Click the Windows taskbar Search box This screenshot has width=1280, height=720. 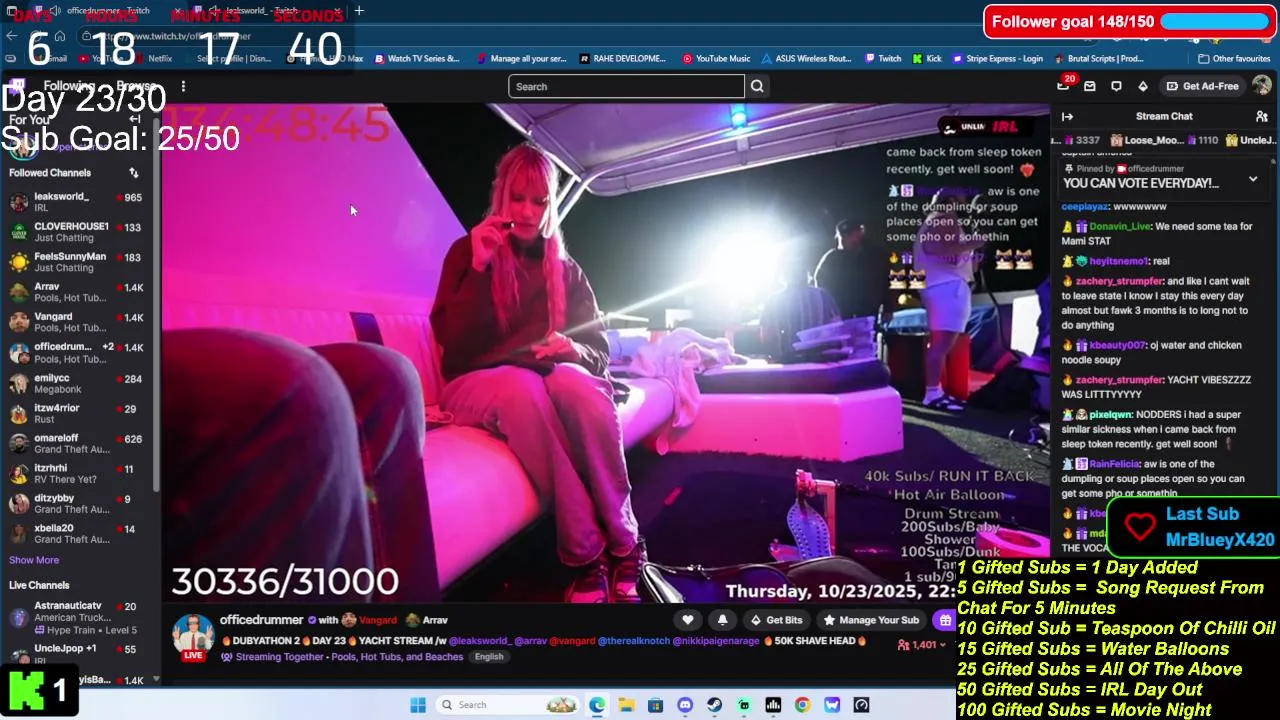coord(506,705)
